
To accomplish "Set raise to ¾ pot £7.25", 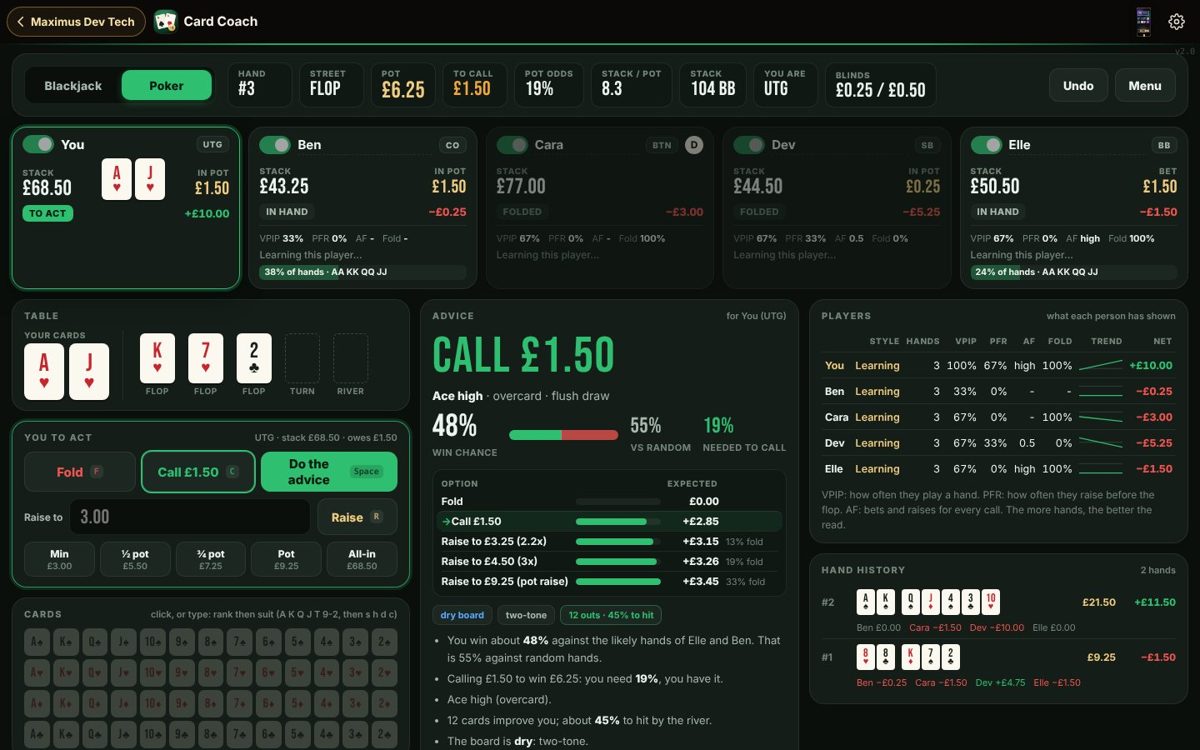I will click(210, 559).
